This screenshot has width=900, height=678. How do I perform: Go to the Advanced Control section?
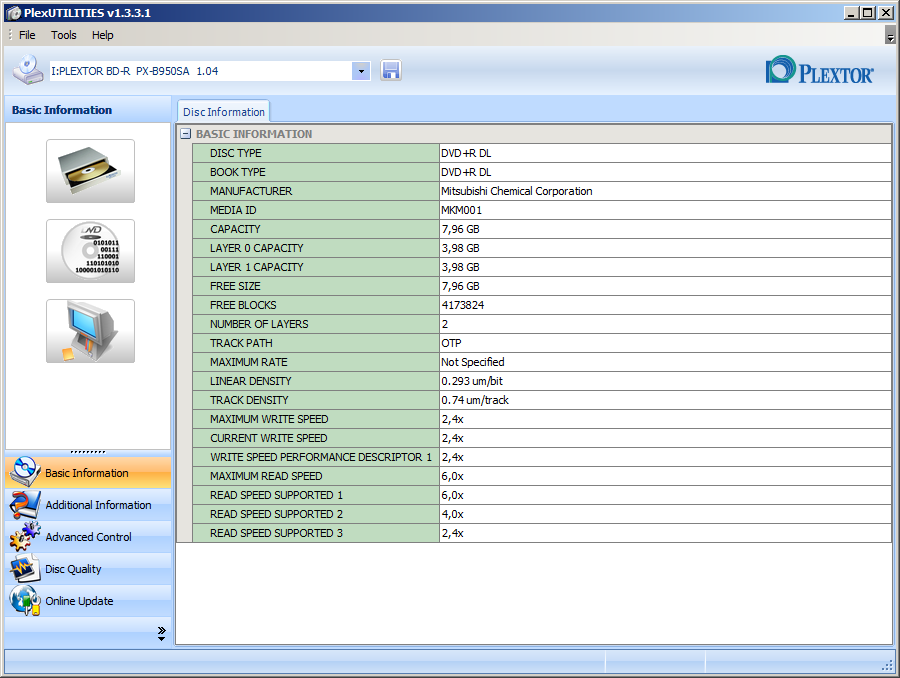(88, 537)
